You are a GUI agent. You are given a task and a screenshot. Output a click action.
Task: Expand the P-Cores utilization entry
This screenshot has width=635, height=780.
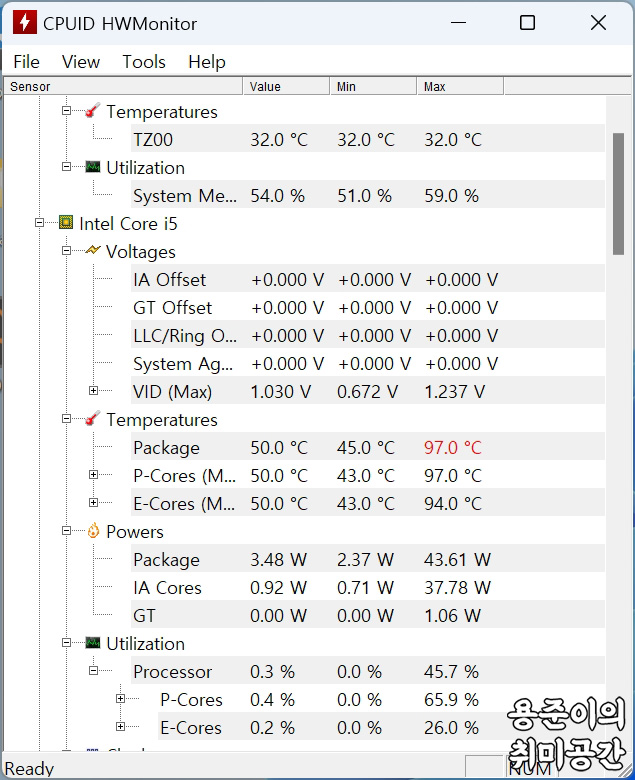click(120, 699)
